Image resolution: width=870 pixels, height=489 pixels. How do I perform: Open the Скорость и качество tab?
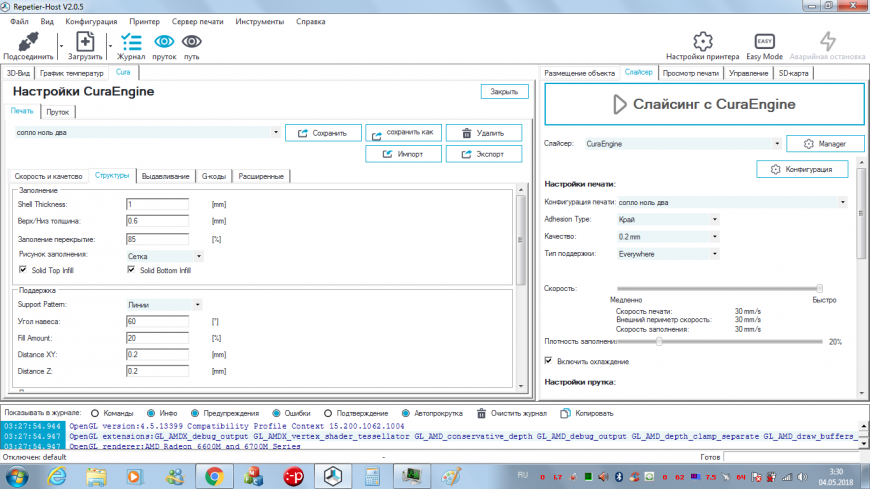point(48,177)
